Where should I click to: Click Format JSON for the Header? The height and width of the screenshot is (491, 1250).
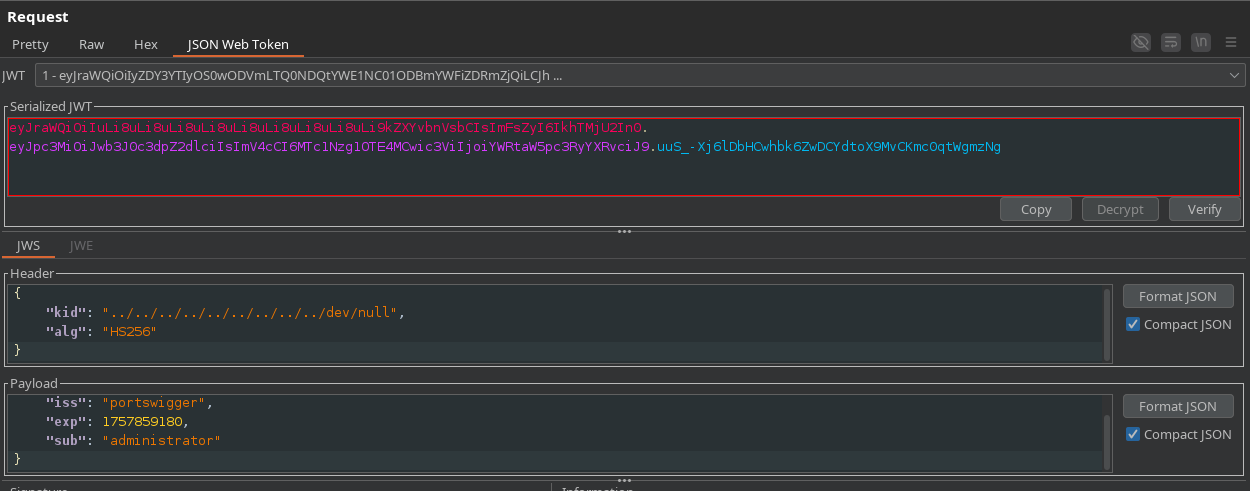coord(1177,296)
